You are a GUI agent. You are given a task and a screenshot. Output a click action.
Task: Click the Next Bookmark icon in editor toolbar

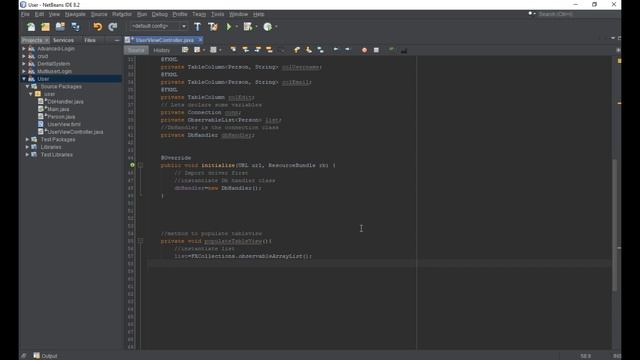point(309,50)
